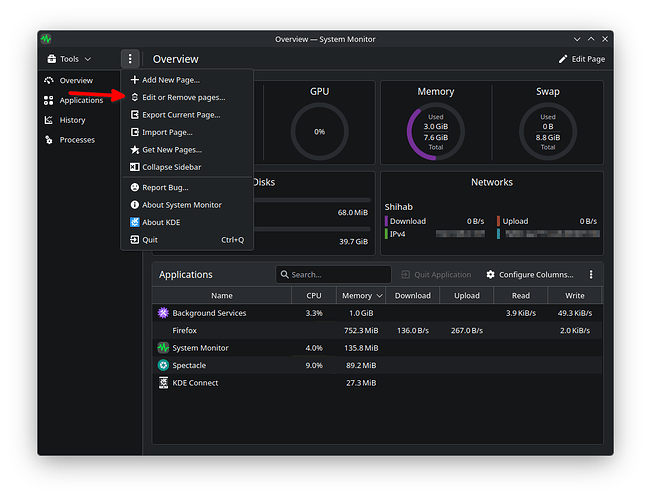
Task: Go to Processes page in sidebar
Action: pyautogui.click(x=77, y=140)
